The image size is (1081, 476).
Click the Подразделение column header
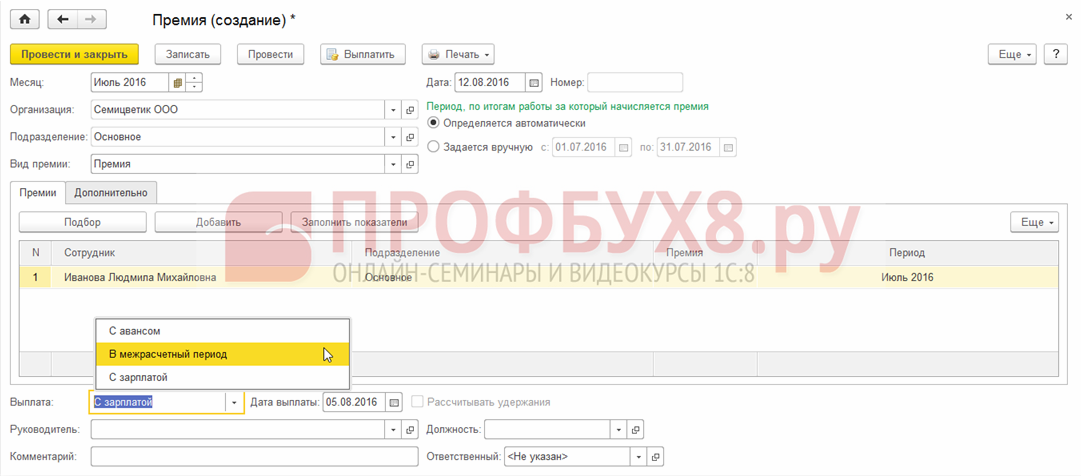503,253
